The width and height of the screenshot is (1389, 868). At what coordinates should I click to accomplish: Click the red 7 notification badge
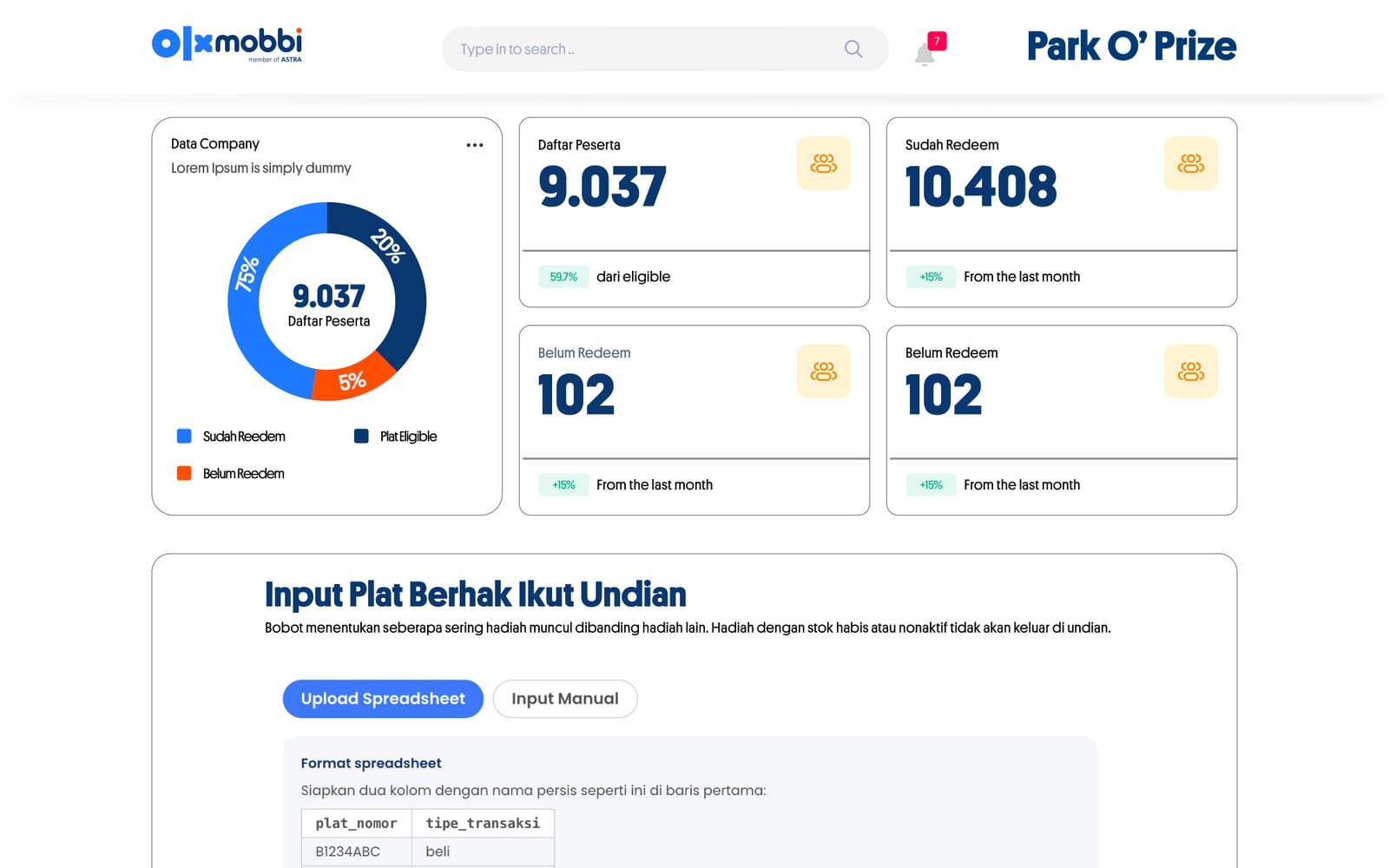pos(937,41)
